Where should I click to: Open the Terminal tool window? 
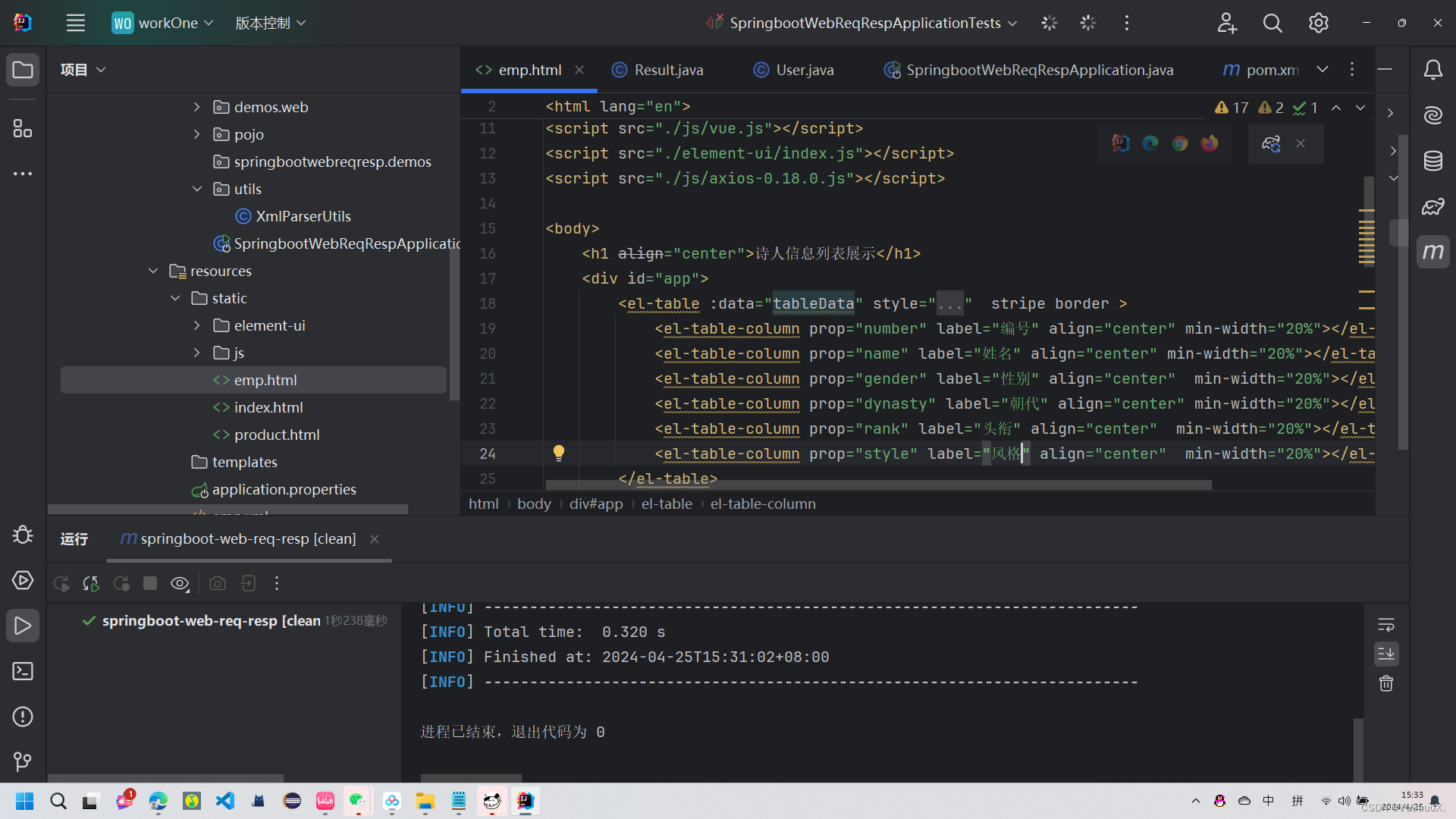tap(23, 671)
